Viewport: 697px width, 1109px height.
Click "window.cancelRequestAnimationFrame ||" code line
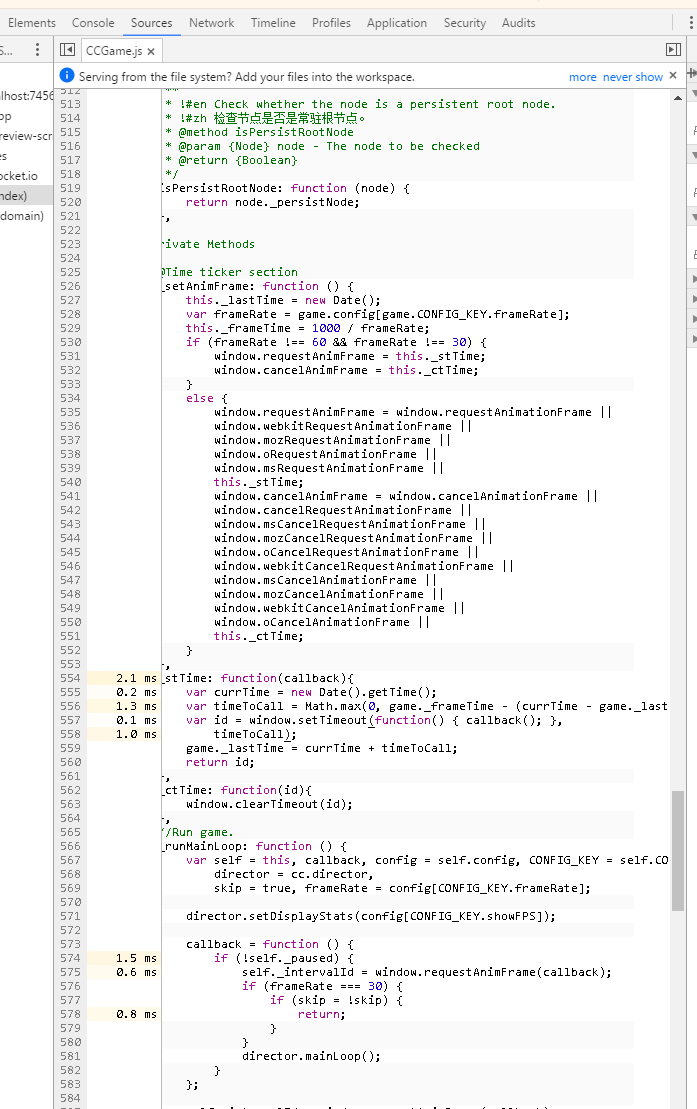tap(343, 510)
